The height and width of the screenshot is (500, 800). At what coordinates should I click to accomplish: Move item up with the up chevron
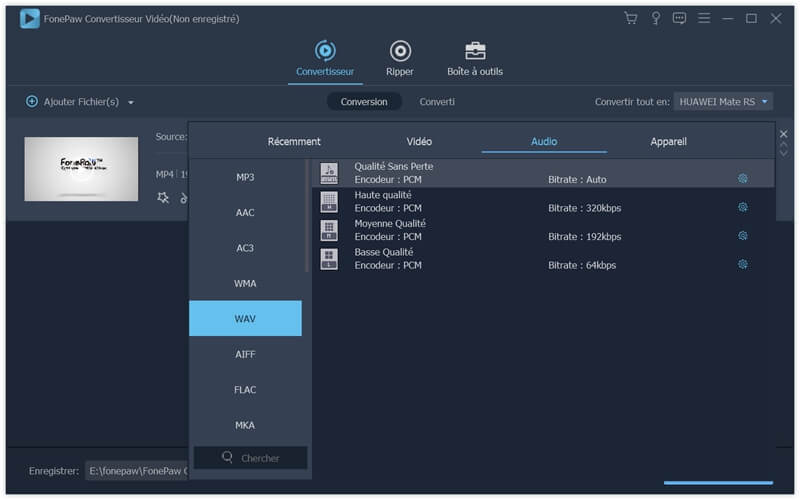pos(784,145)
